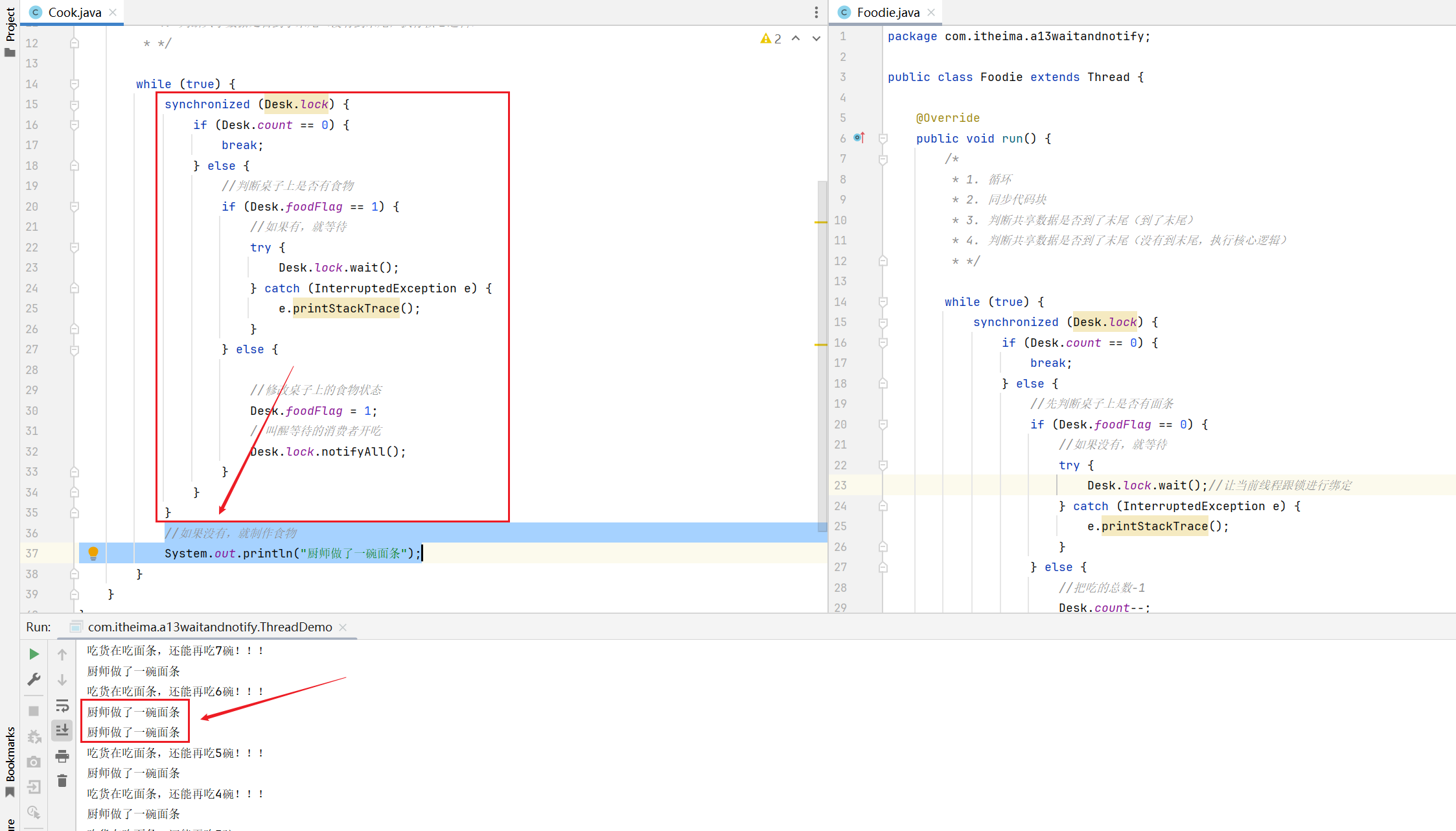Click the dump threads camera icon
The width and height of the screenshot is (1456, 831).
click(x=34, y=762)
